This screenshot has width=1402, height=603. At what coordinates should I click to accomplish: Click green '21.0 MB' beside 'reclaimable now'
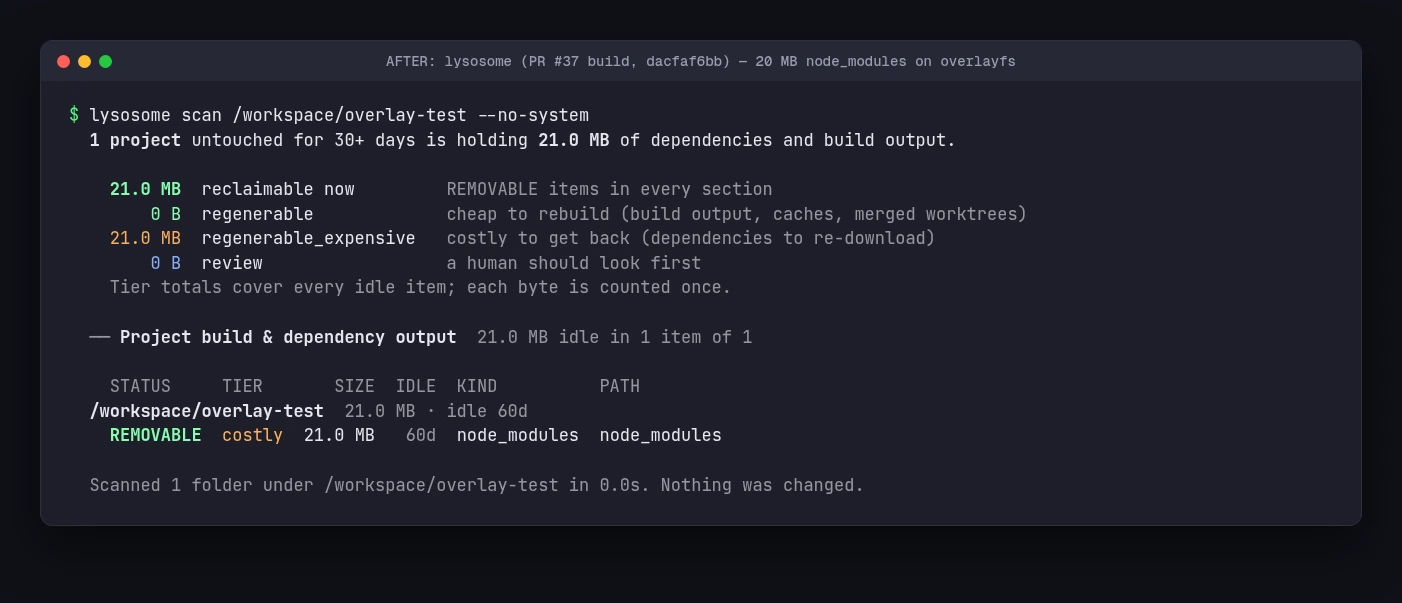[x=145, y=189]
